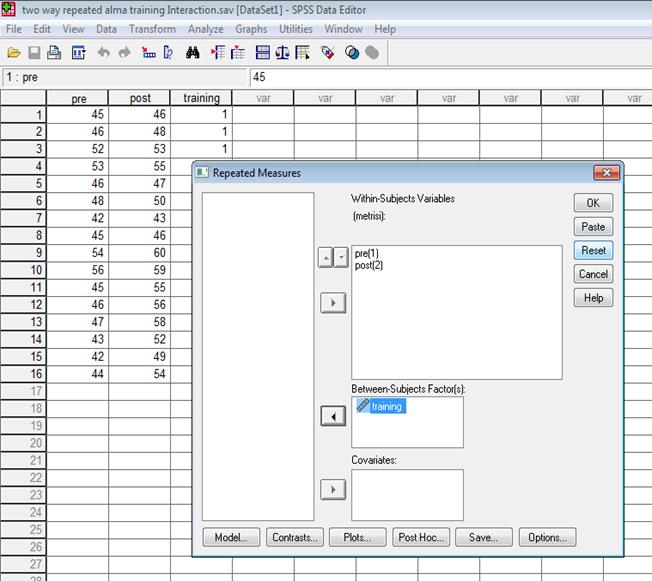652x581 pixels.
Task: Open the Model... settings
Action: click(x=231, y=537)
